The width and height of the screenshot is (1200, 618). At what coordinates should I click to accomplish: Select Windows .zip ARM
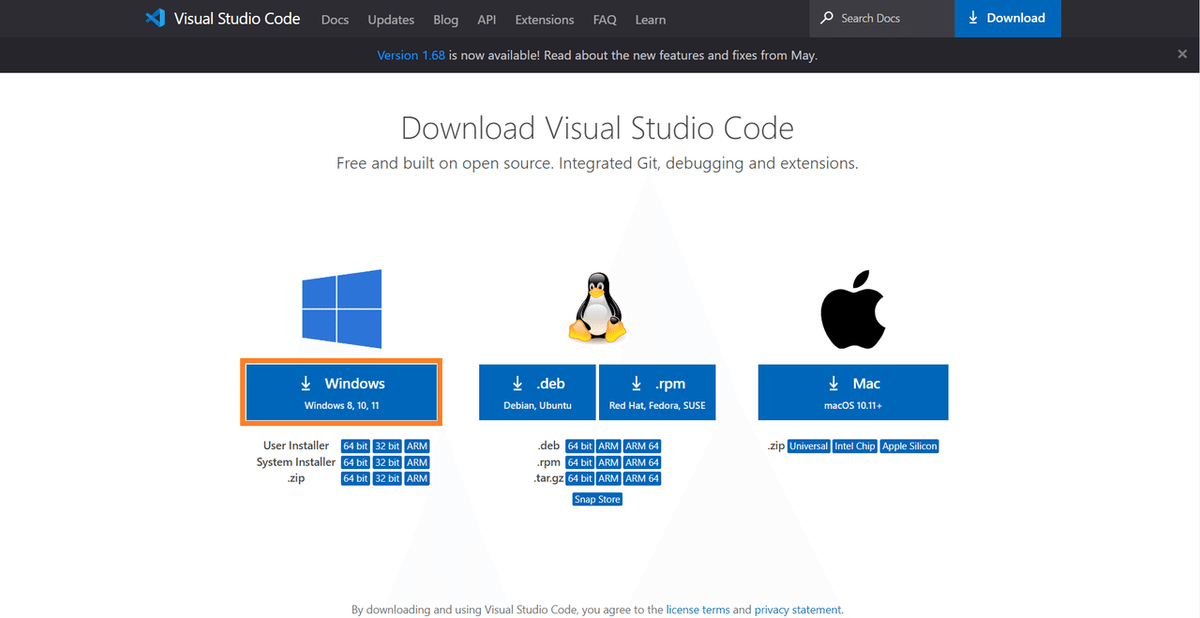coord(417,478)
